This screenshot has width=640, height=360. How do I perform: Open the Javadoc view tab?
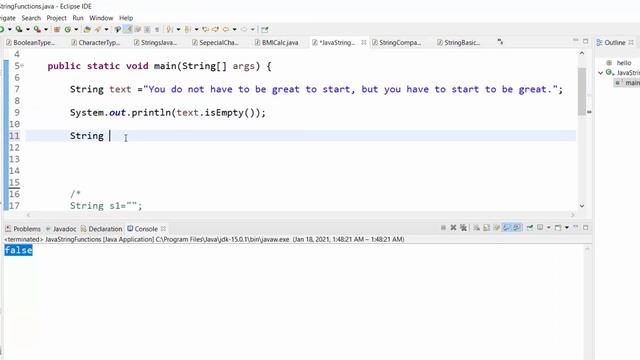click(61, 229)
